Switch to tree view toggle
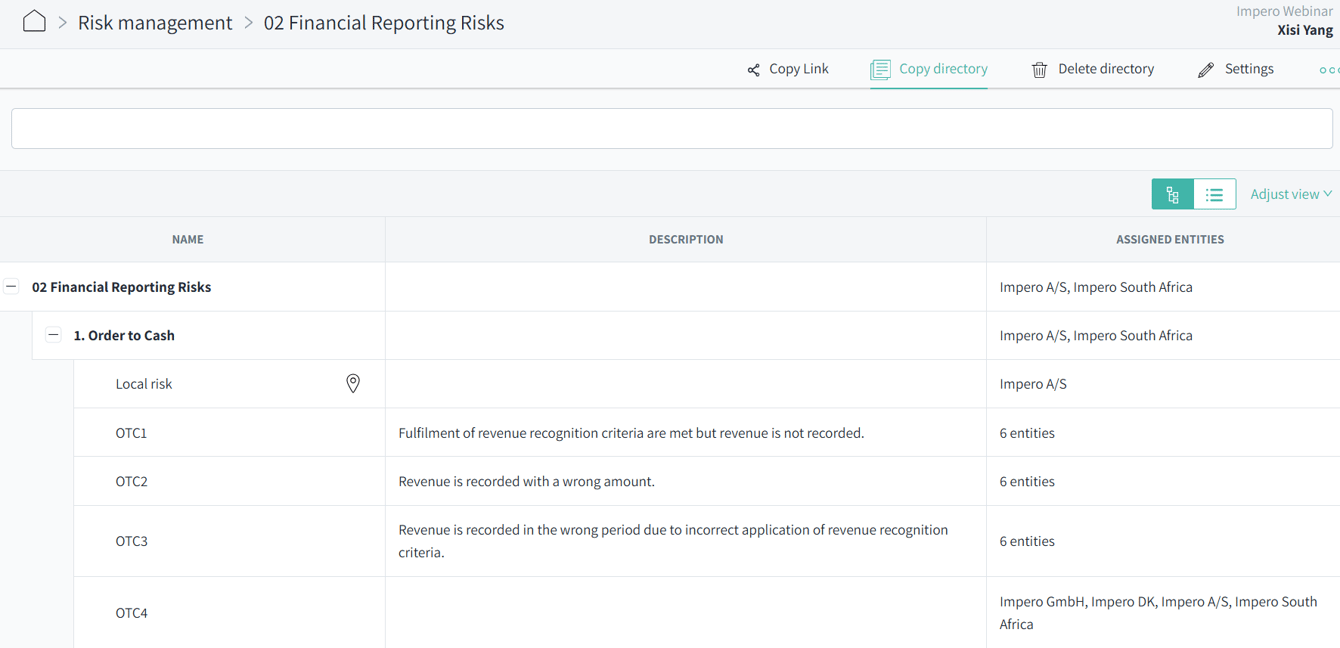Image resolution: width=1340 pixels, height=648 pixels. pos(1173,194)
